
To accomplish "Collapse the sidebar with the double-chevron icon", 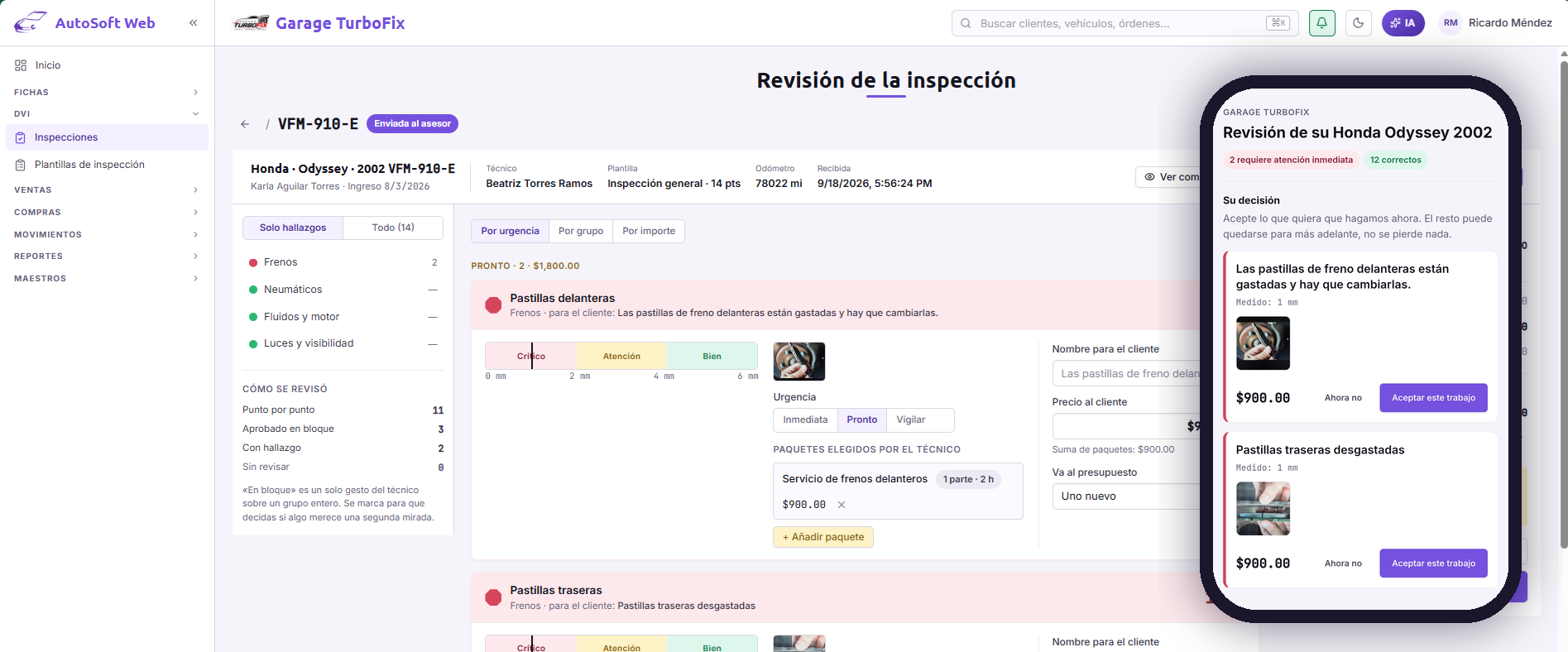I will pyautogui.click(x=193, y=23).
